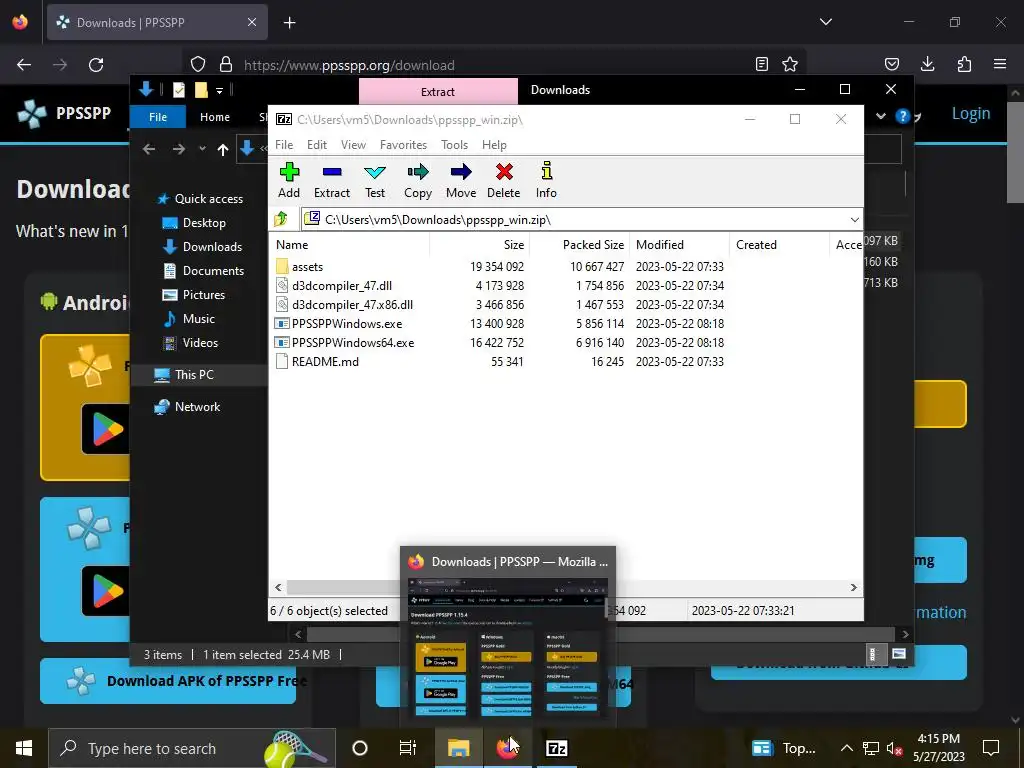Toggle reader view icon in address bar
This screenshot has width=1024, height=768.
(761, 64)
